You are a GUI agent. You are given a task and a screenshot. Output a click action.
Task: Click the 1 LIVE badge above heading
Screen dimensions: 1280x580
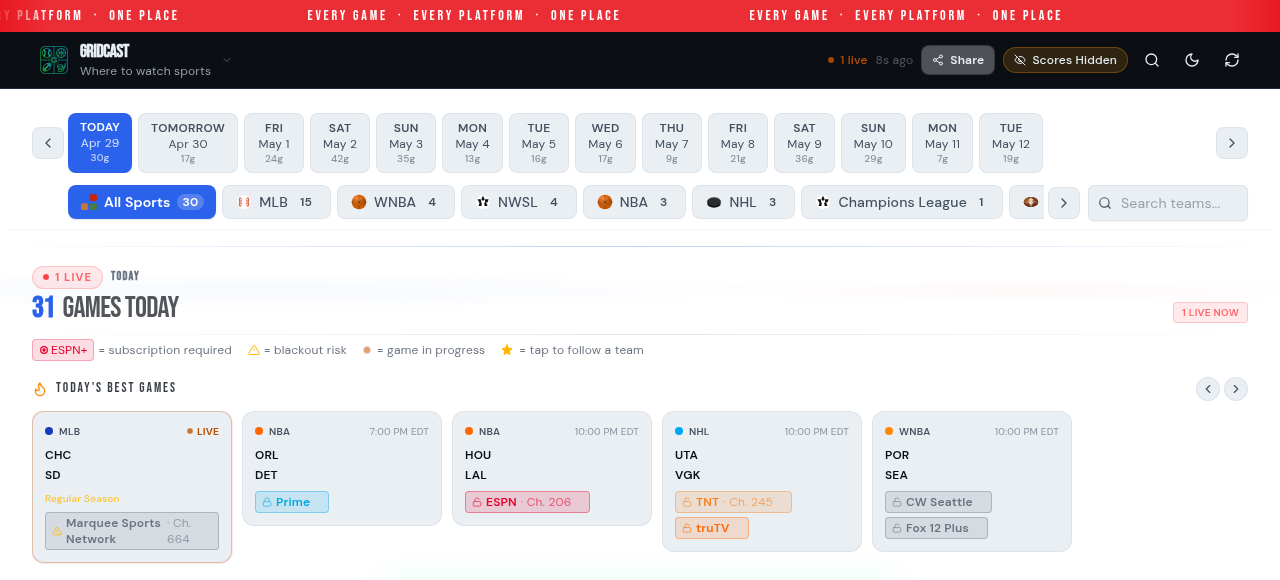(67, 277)
